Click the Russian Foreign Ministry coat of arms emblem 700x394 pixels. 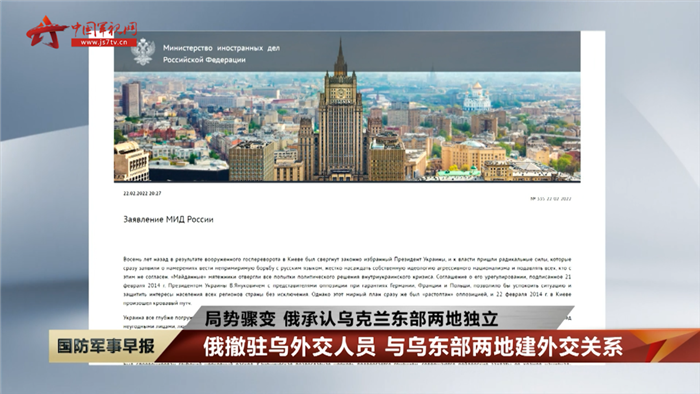(143, 52)
